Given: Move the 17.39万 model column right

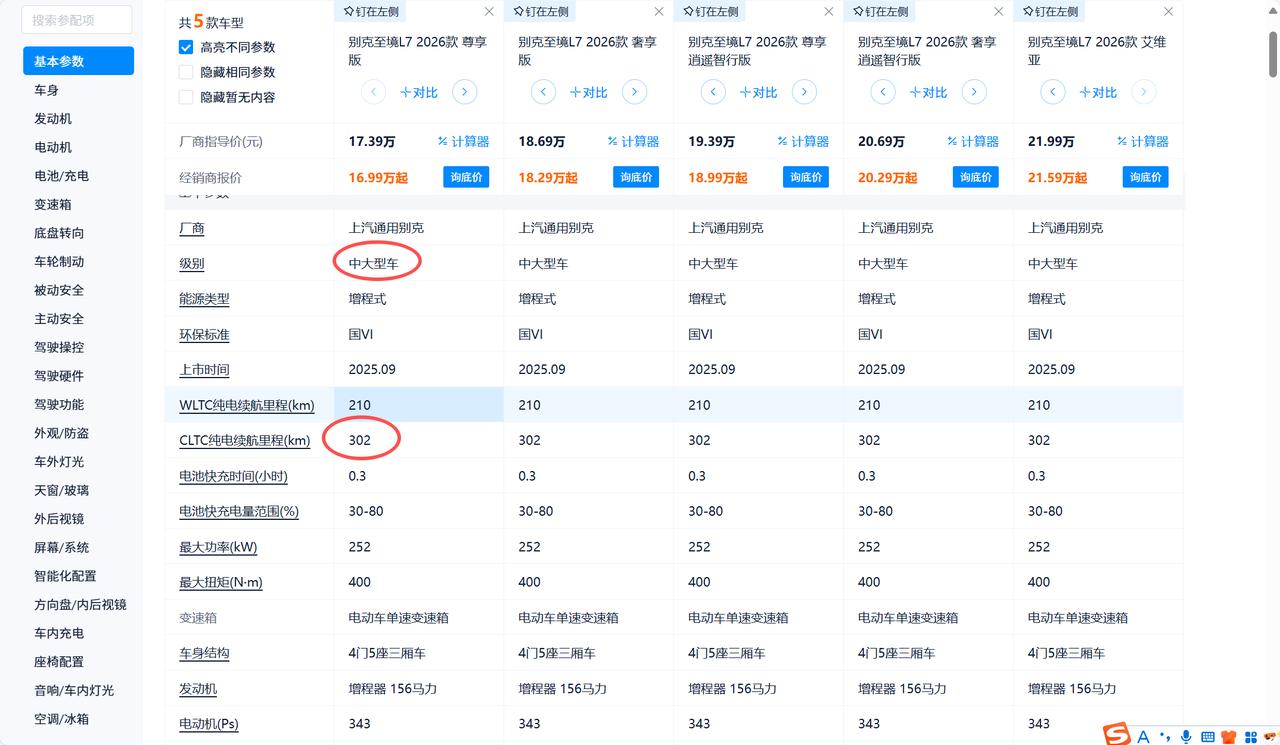Looking at the screenshot, I should click(x=464, y=93).
